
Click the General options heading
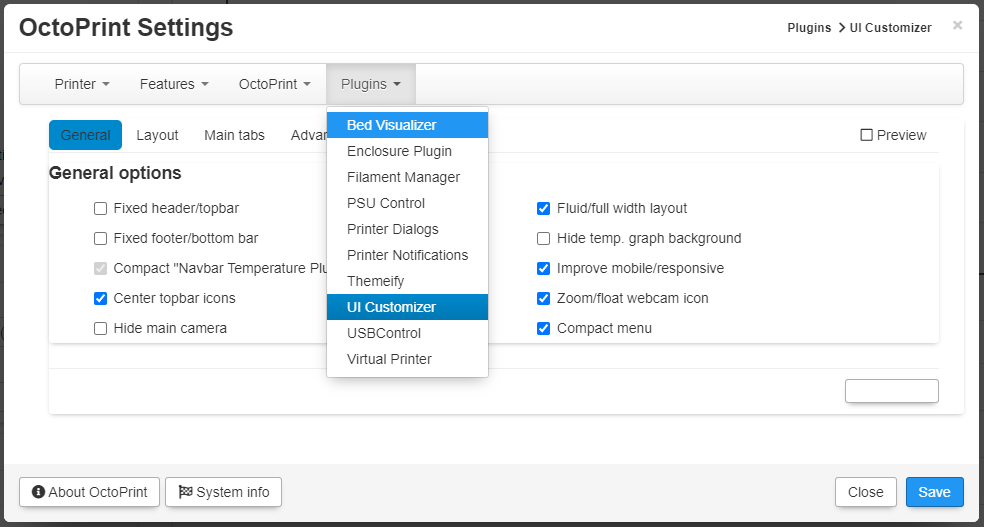(x=115, y=173)
